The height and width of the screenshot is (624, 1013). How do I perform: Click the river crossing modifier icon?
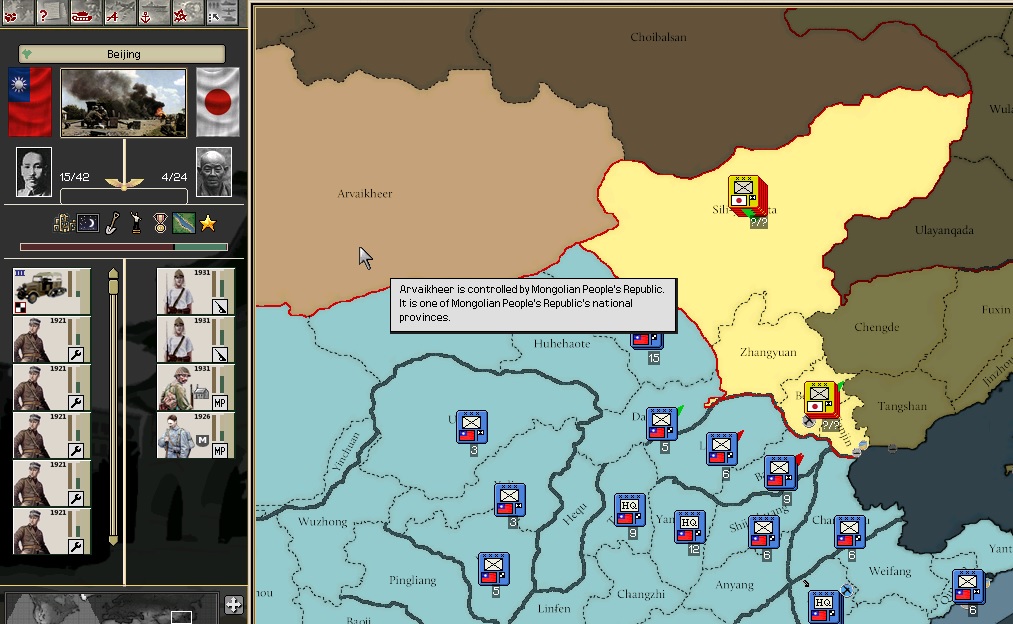(x=184, y=224)
